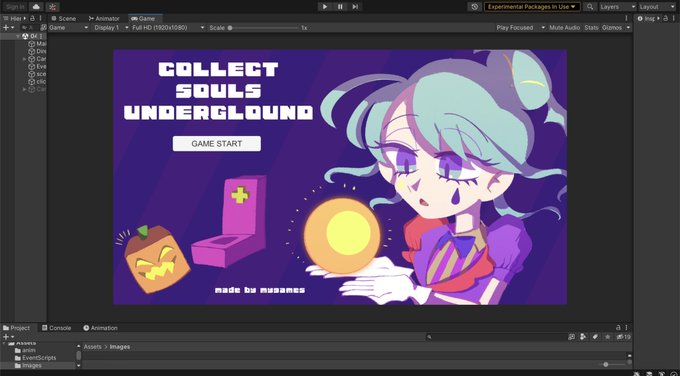Image resolution: width=680 pixels, height=376 pixels.
Task: Open the Layout dropdown
Action: pos(657,7)
